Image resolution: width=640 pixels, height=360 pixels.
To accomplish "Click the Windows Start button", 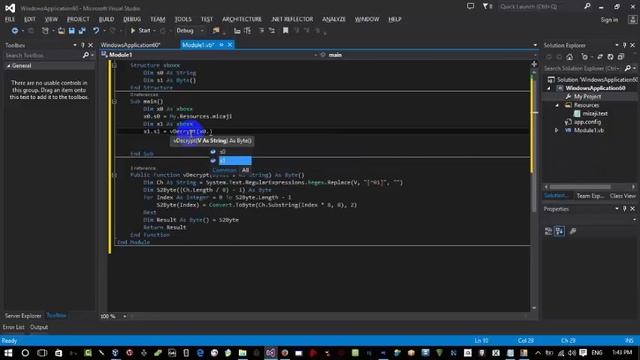I will [x=8, y=353].
